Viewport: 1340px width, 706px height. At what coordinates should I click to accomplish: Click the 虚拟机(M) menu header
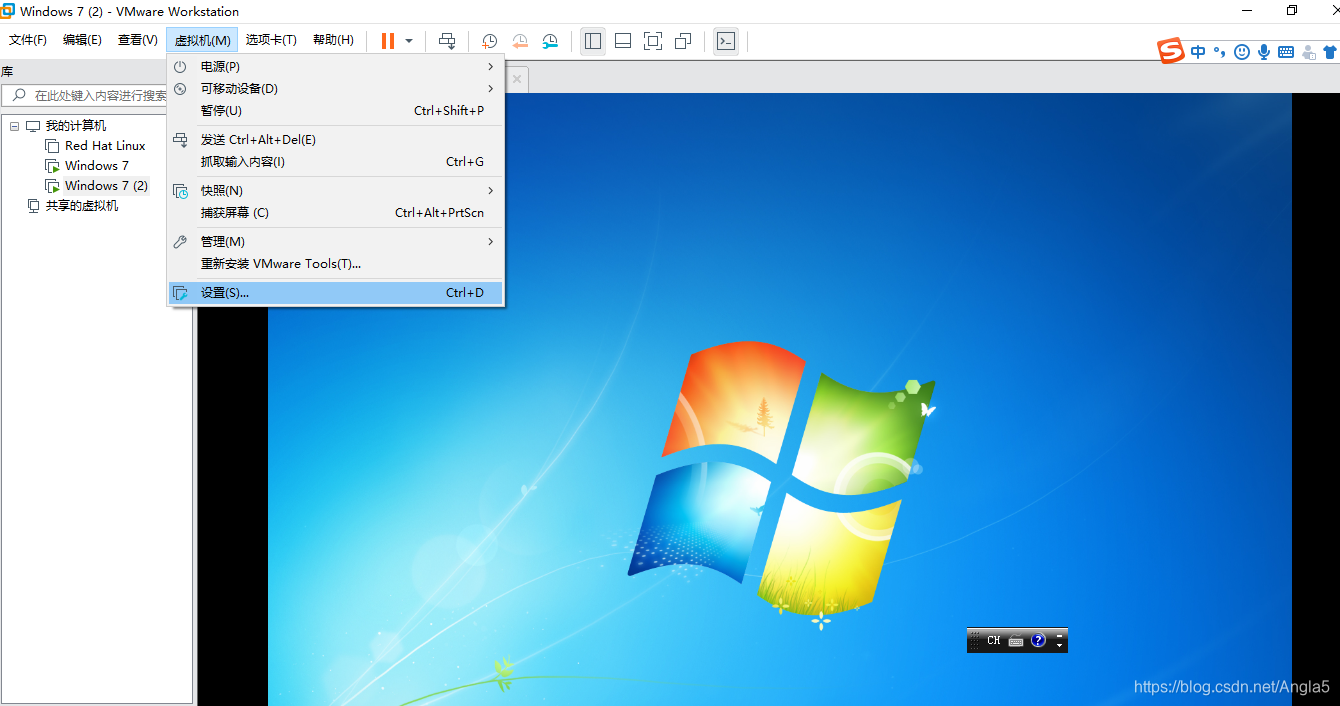coord(203,40)
